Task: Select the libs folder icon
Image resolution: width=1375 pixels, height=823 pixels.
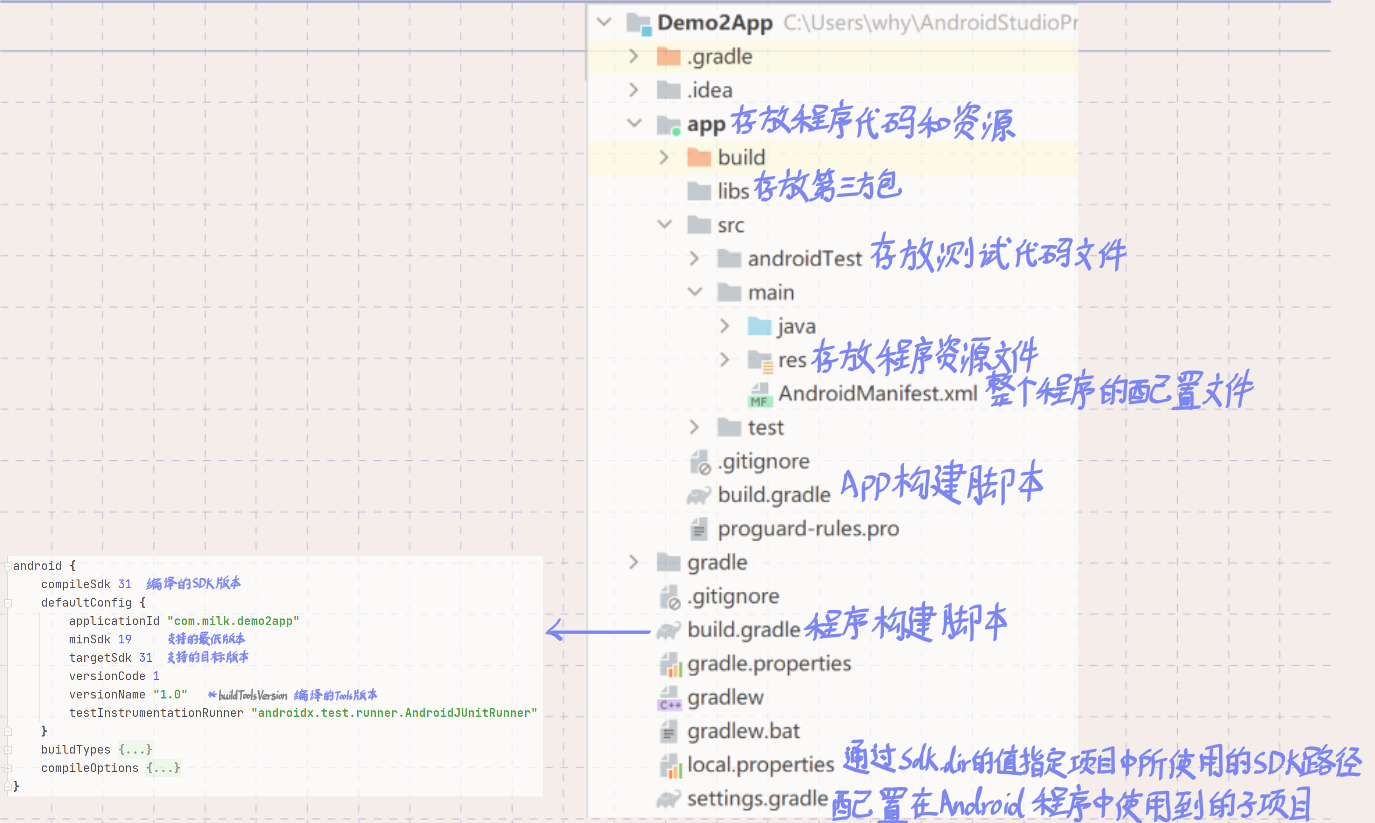Action: click(699, 191)
